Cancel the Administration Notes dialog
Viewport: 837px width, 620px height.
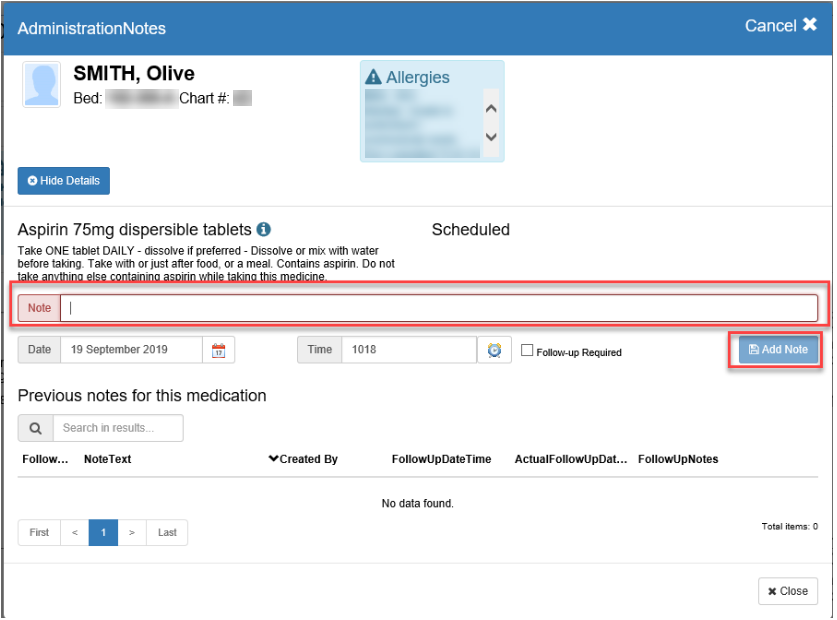point(781,26)
